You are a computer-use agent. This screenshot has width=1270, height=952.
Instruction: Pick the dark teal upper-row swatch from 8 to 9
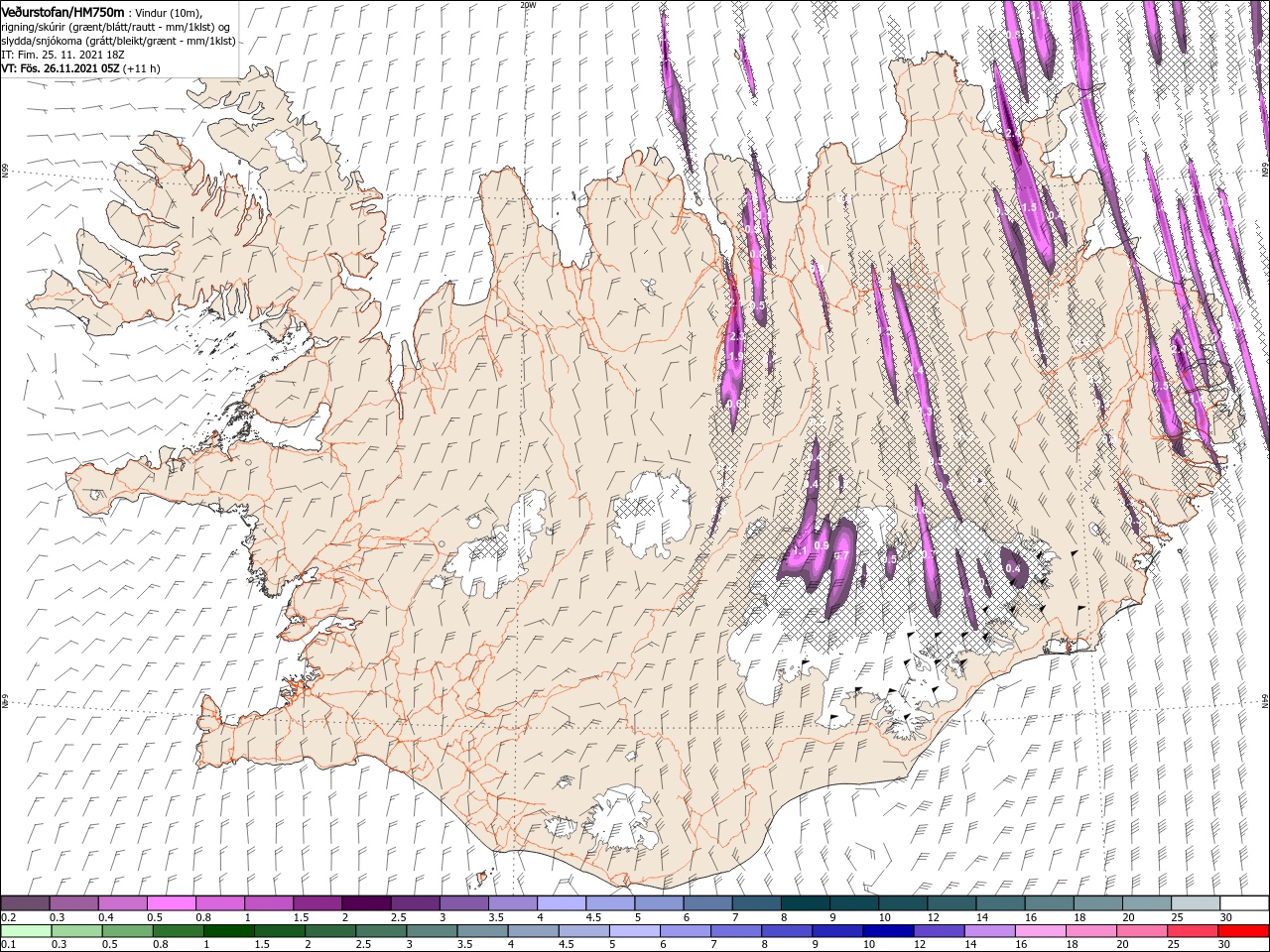[x=806, y=903]
